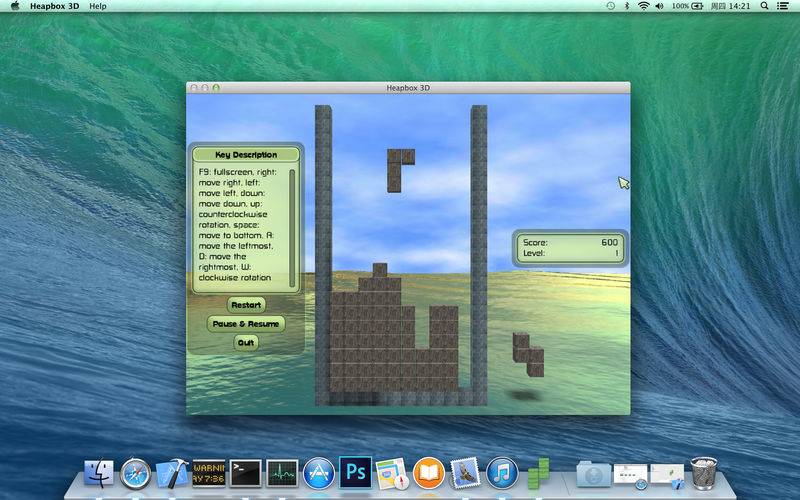Open the Trash in the dock
800x500 pixels.
pyautogui.click(x=704, y=471)
